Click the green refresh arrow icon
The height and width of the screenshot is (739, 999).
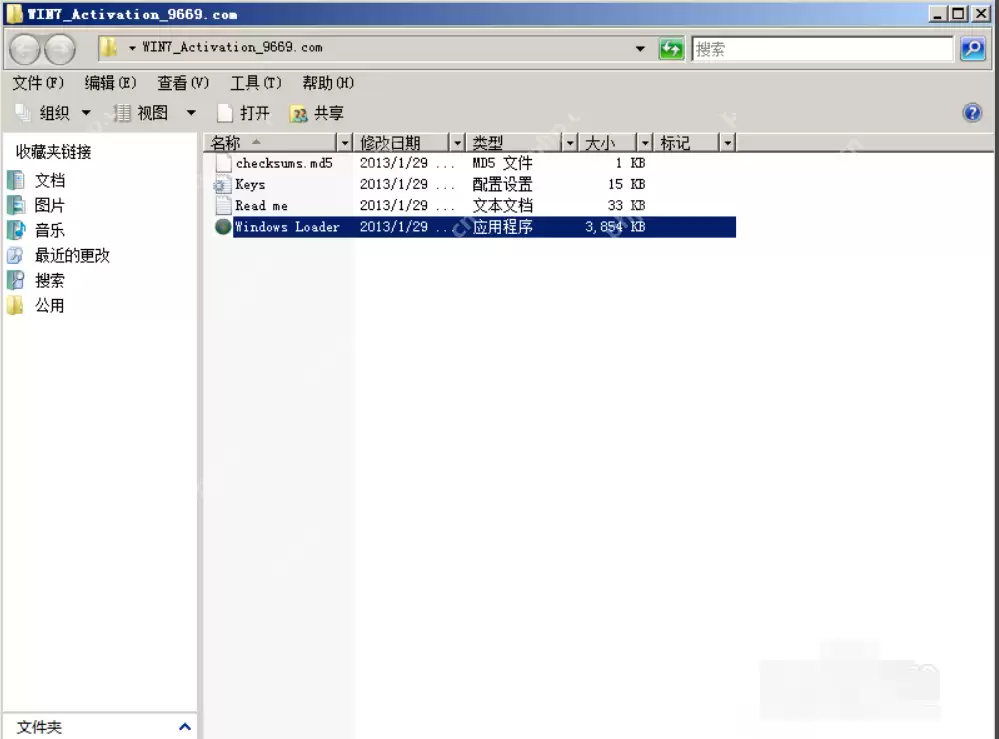[669, 48]
